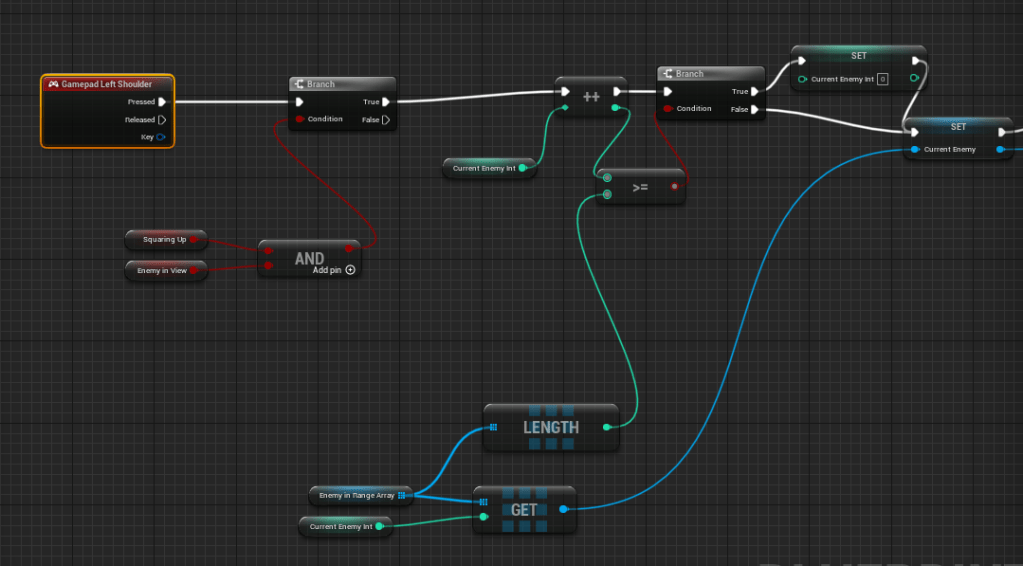Click the Squaring Up variable's red pin

tap(194, 240)
